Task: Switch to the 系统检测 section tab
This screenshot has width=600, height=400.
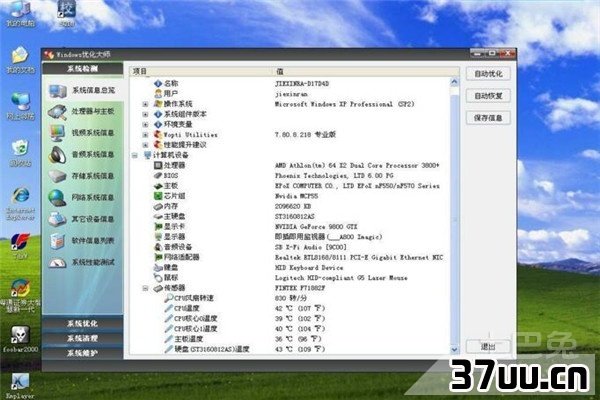Action: pyautogui.click(x=82, y=69)
